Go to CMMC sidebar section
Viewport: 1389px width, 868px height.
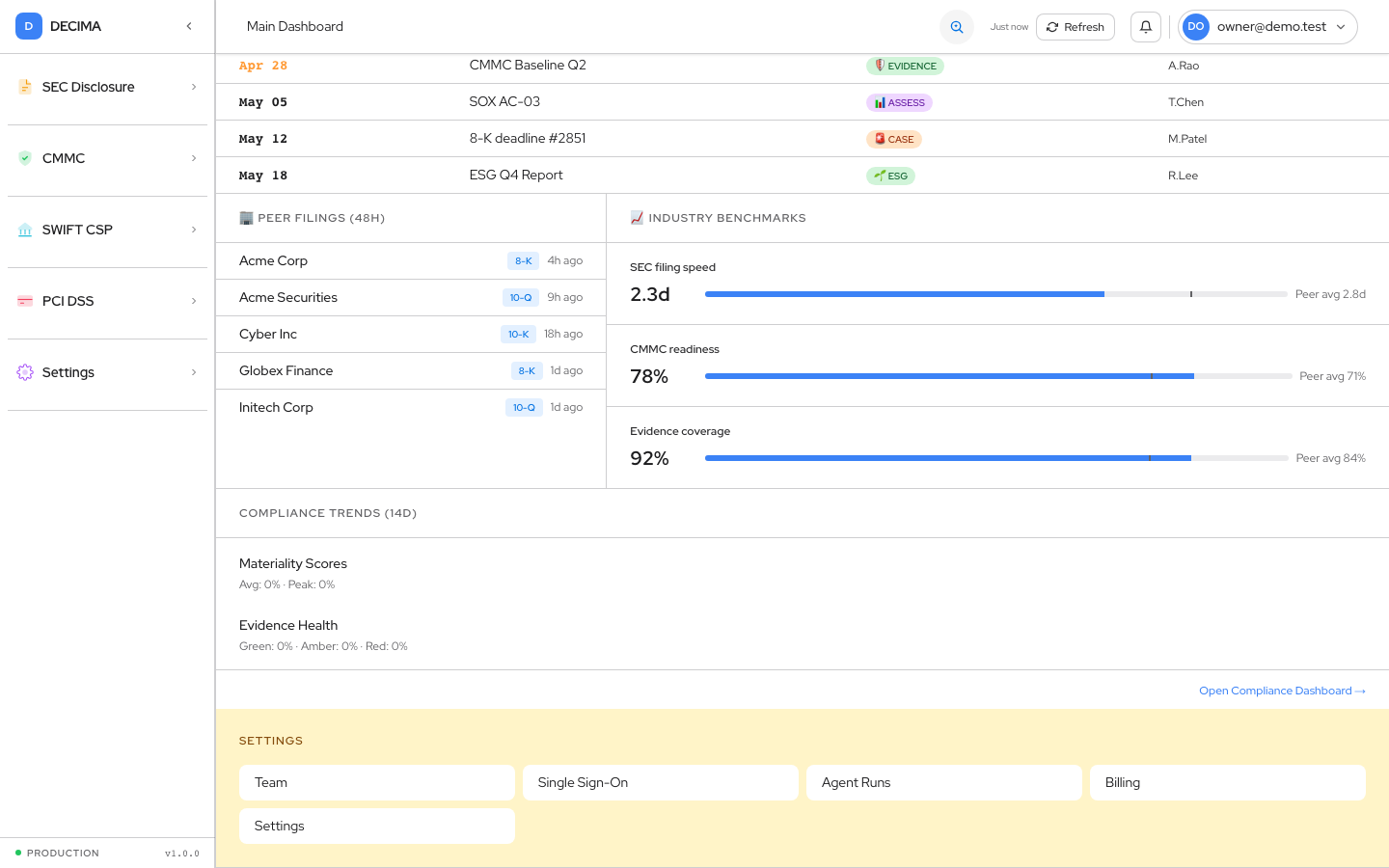[107, 158]
